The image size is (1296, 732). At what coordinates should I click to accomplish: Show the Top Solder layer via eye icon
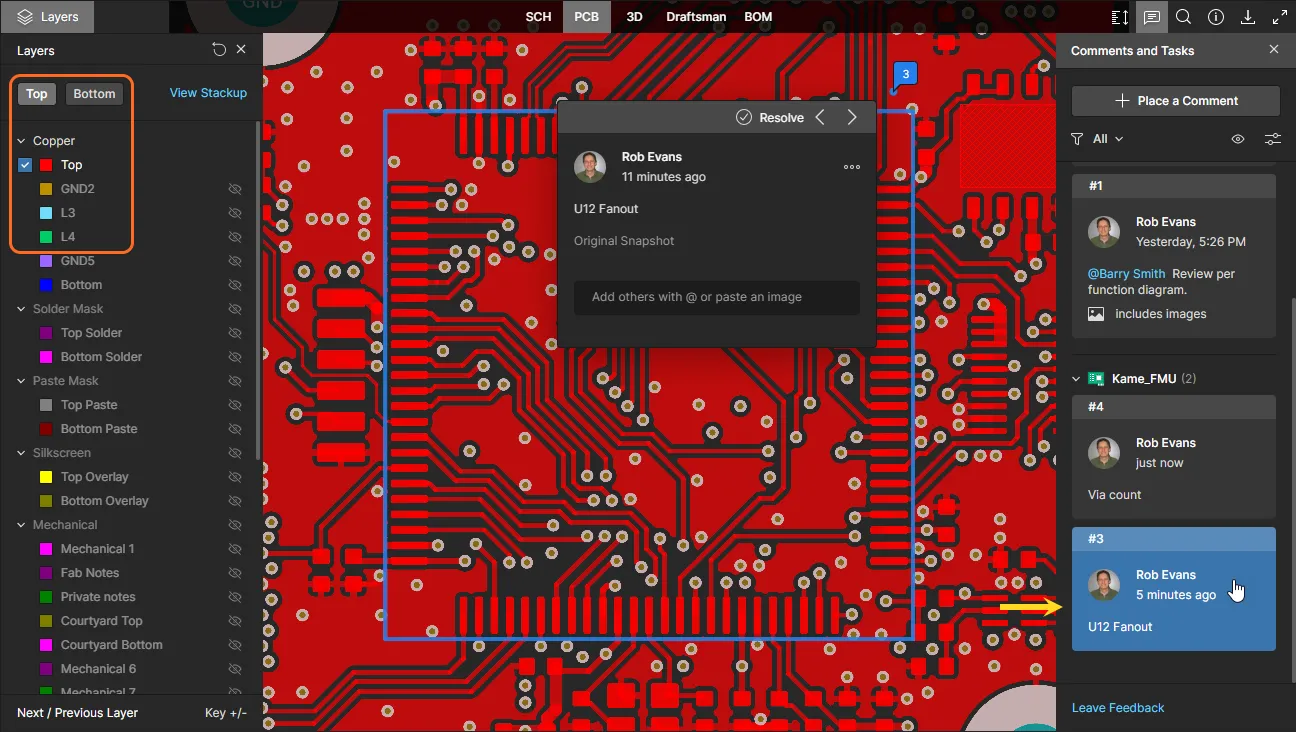pyautogui.click(x=235, y=333)
